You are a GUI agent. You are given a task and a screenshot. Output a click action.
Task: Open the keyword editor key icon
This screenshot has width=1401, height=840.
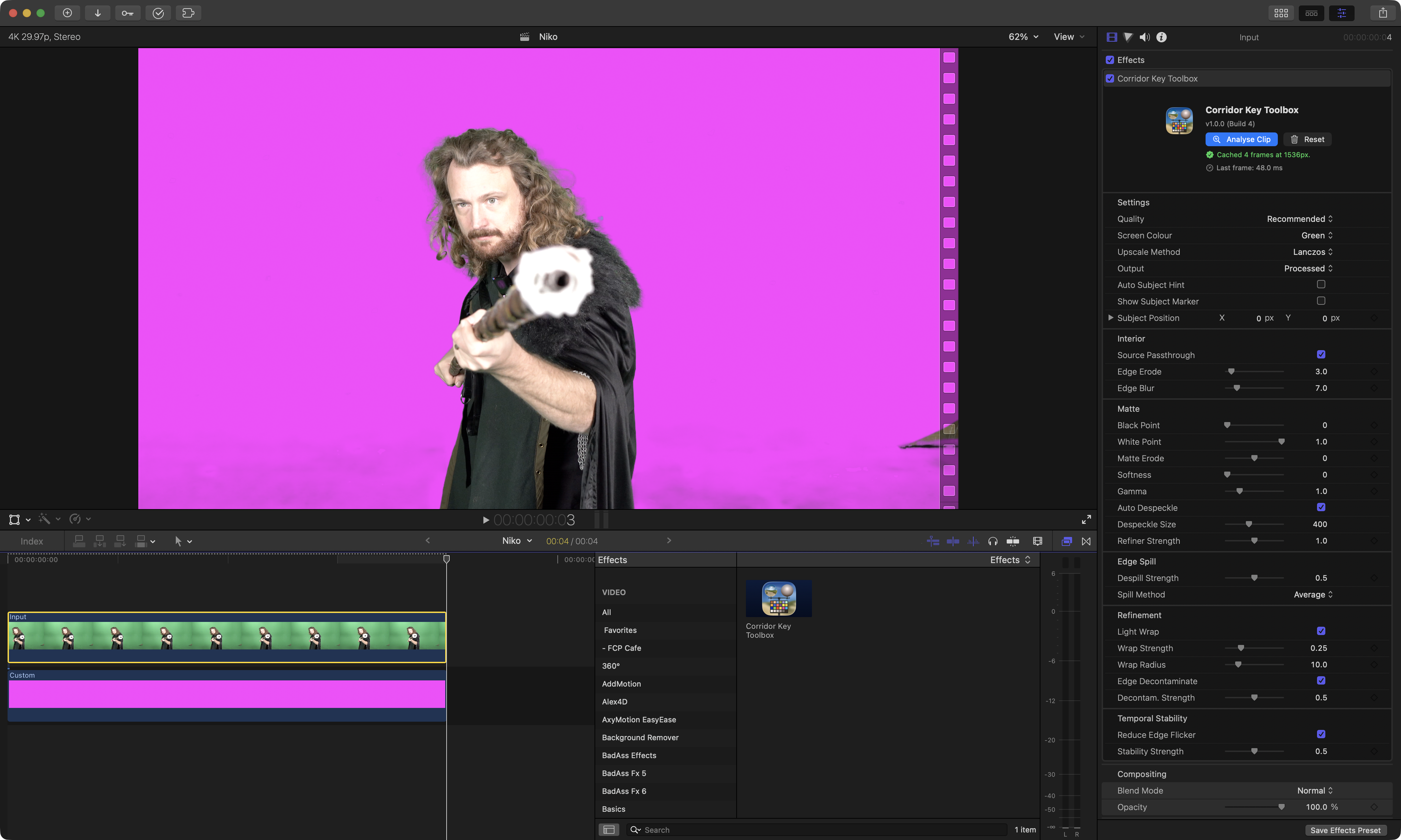[x=127, y=12]
